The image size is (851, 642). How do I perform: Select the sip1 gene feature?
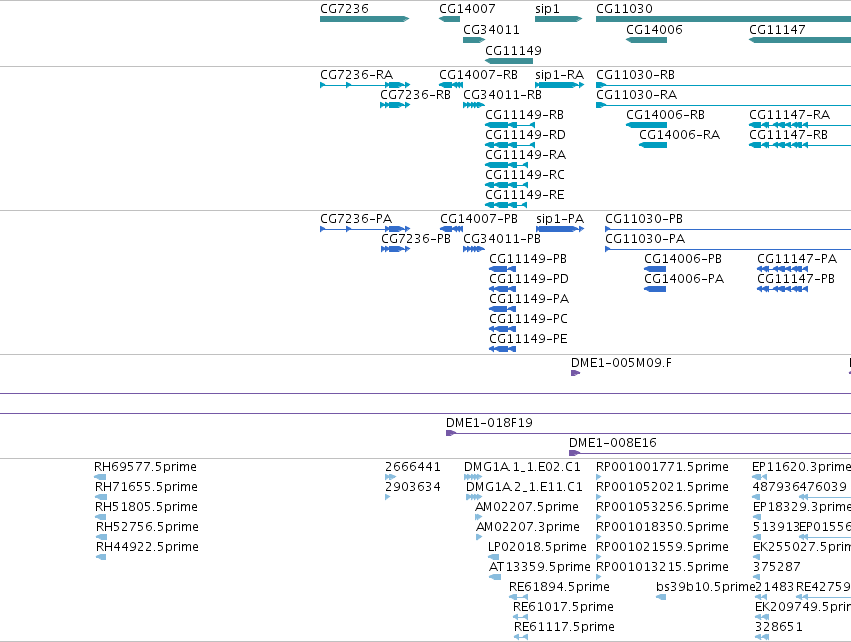tap(558, 19)
